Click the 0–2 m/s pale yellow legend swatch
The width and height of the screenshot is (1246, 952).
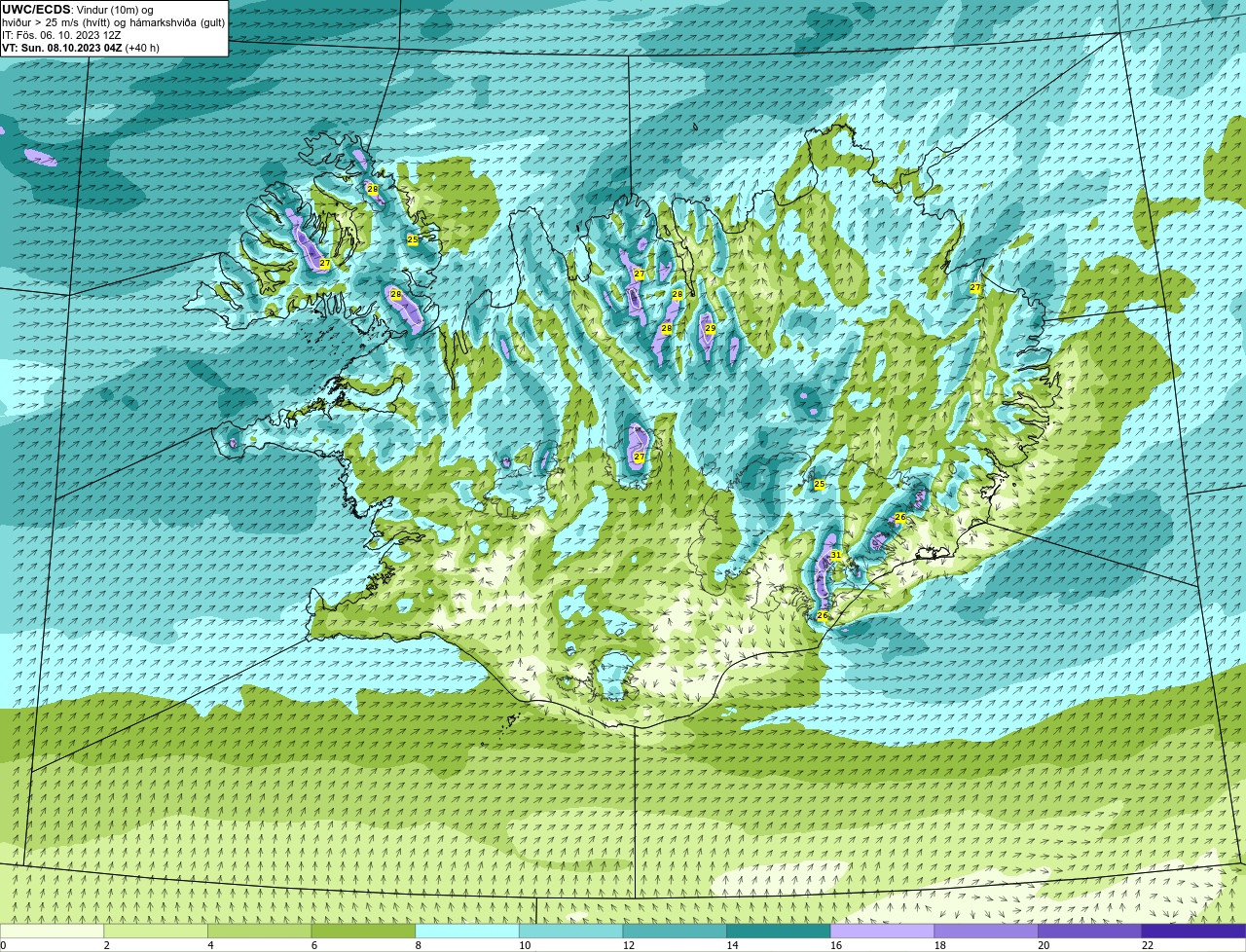(x=52, y=931)
